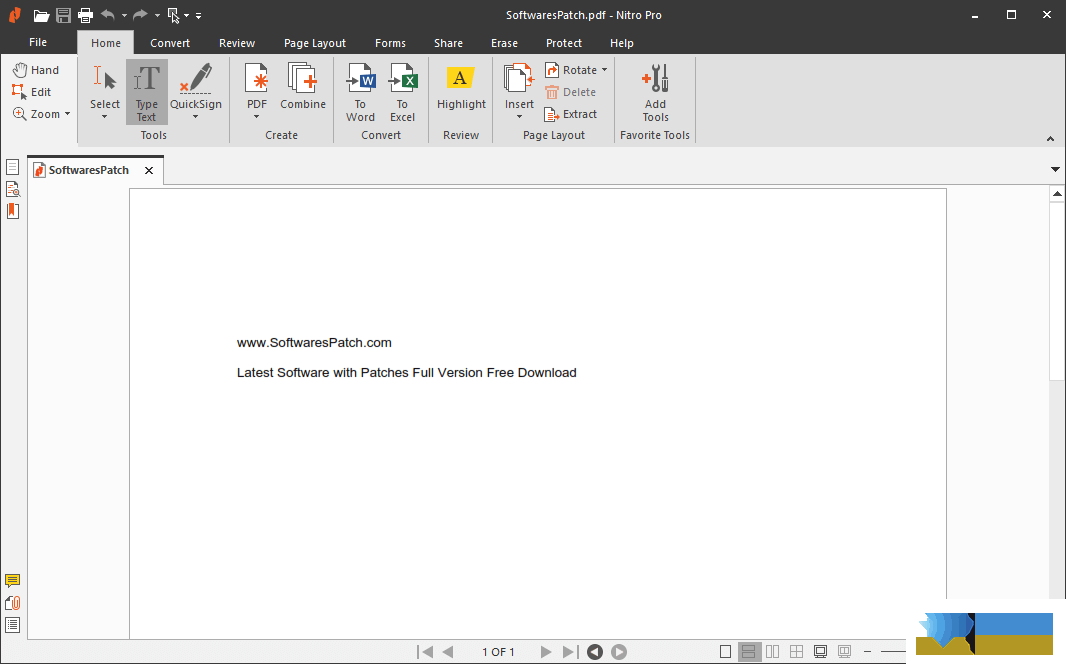Switch to the Forms tab
Viewport: 1066px width, 664px height.
390,43
